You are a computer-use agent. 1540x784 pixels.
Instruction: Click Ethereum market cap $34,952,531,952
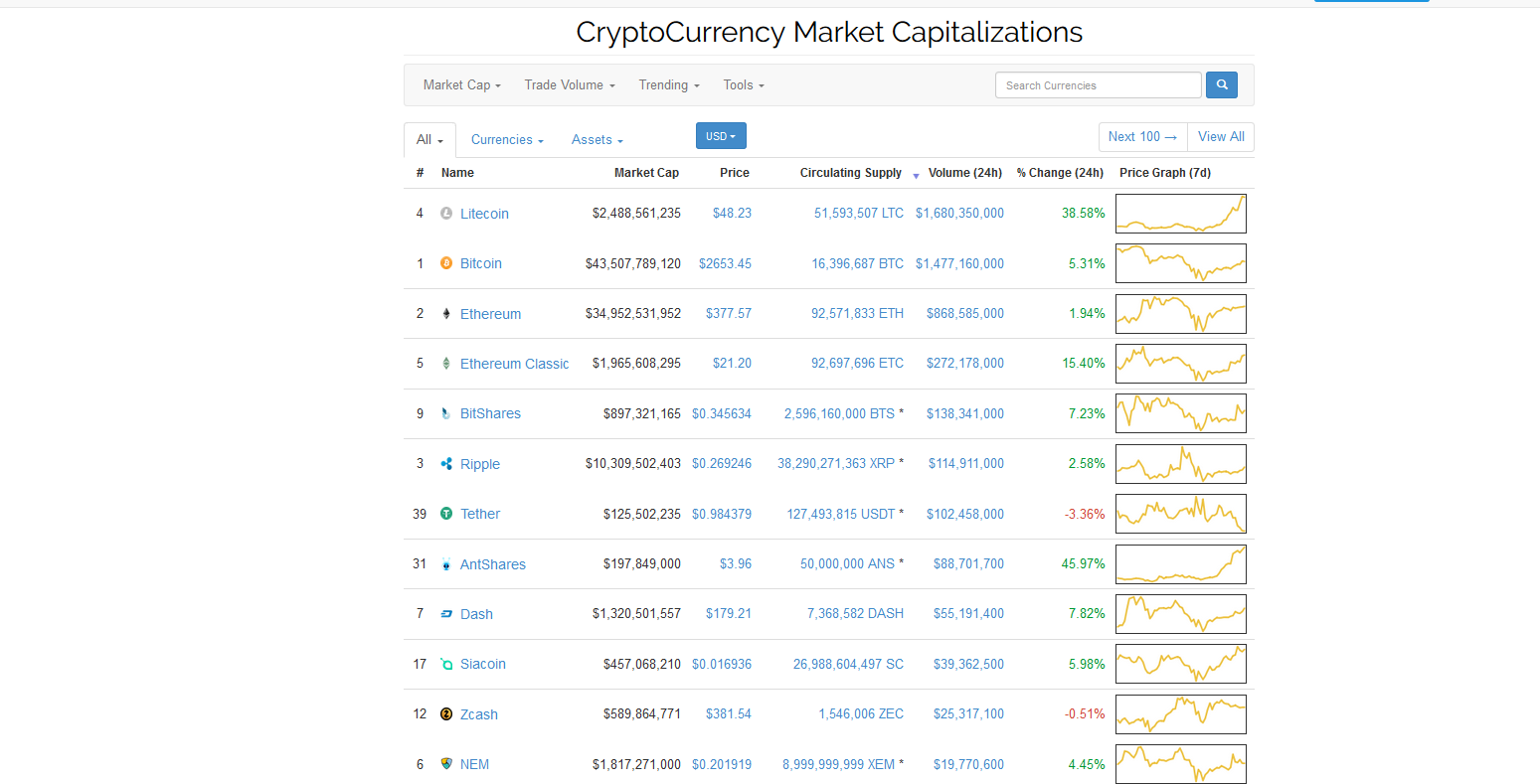[x=633, y=313]
